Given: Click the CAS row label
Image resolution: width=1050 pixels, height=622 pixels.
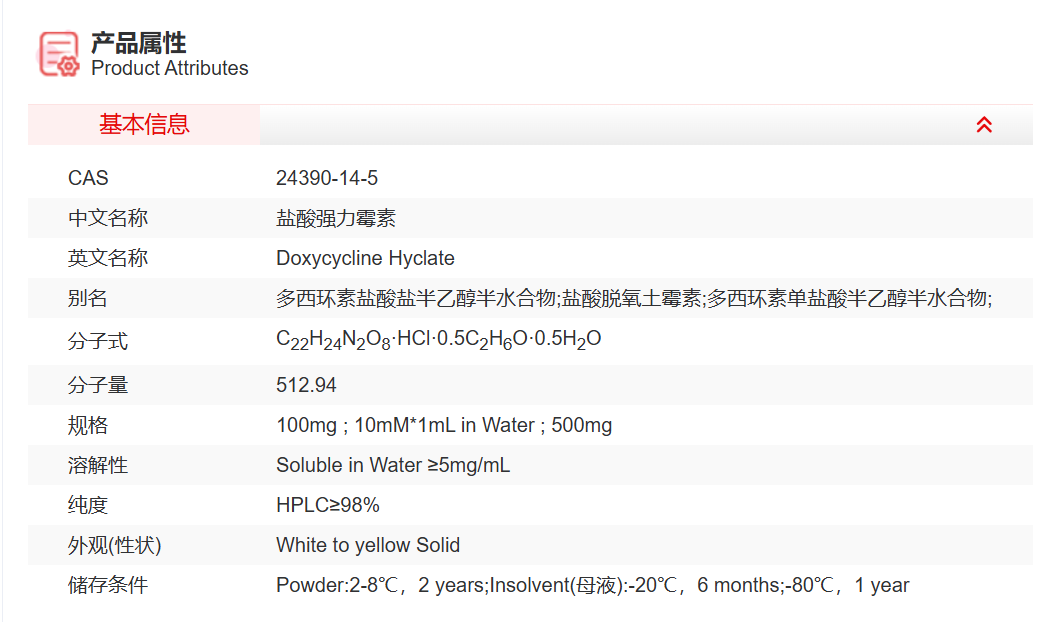Looking at the screenshot, I should click(x=88, y=179).
